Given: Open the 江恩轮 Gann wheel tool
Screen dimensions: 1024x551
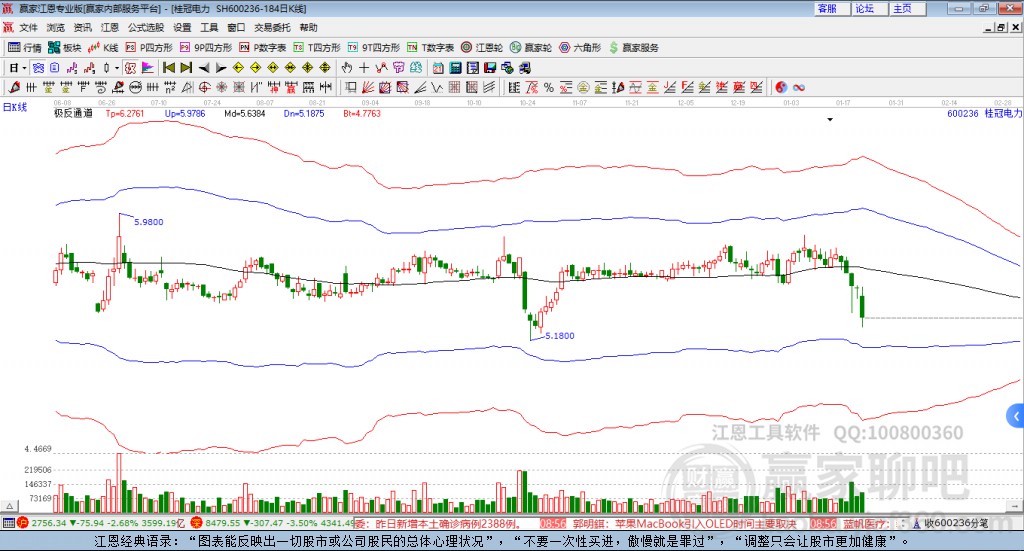Looking at the screenshot, I should pos(483,47).
